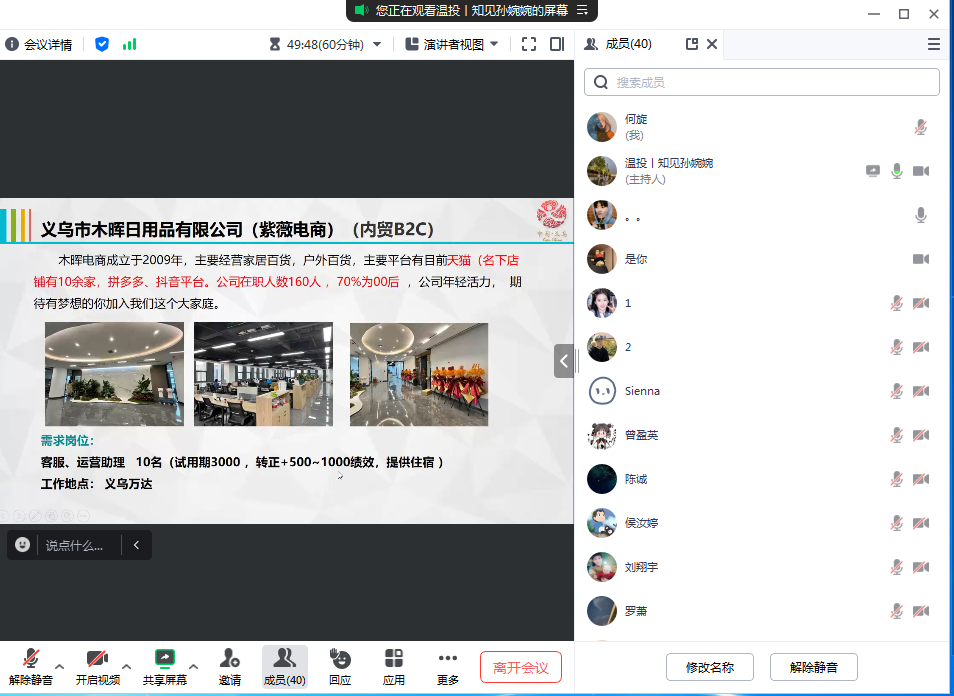This screenshot has height=696, width=954.
Task: Pop out the members panel
Action: point(691,44)
